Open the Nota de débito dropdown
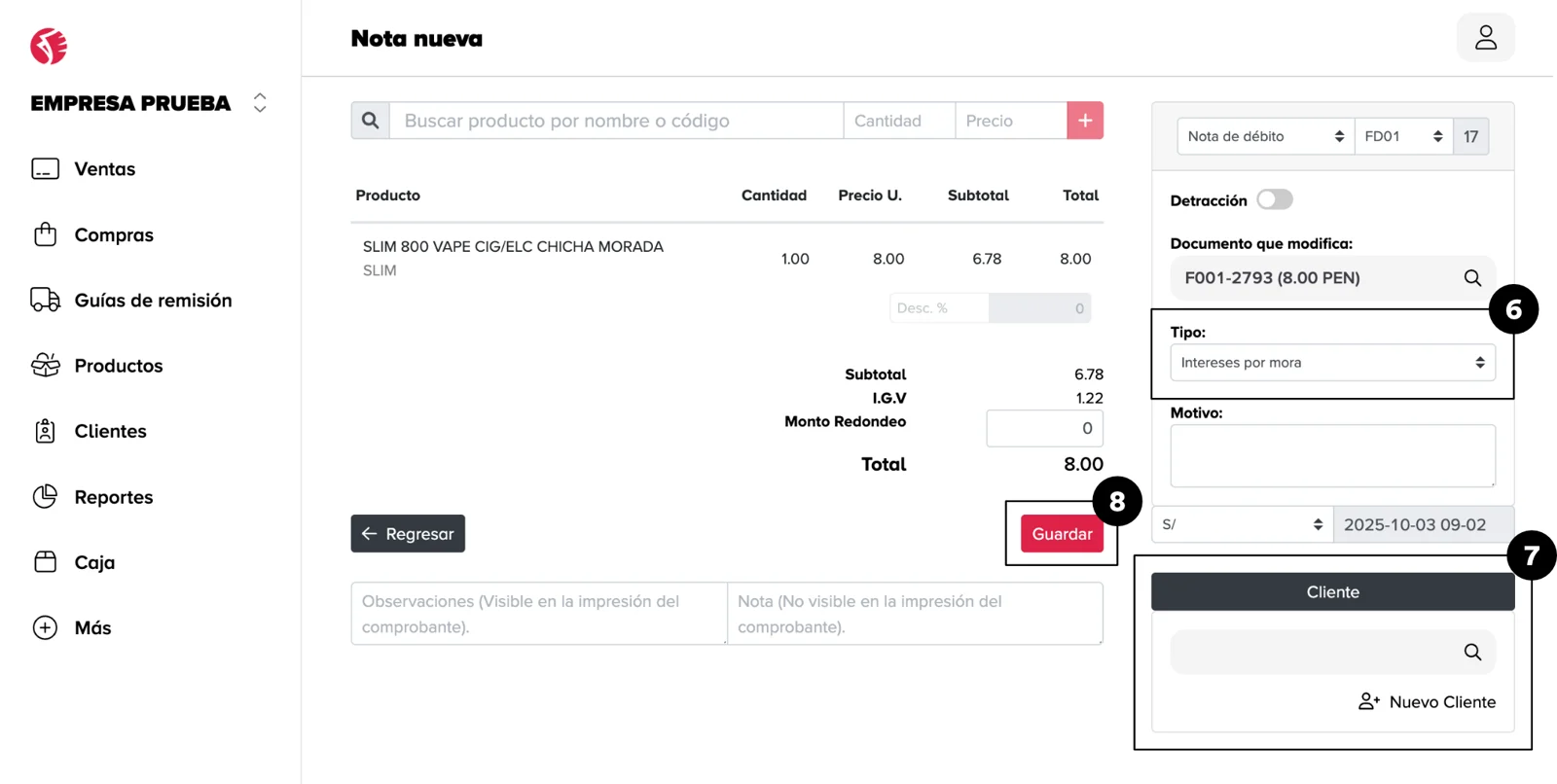1557x784 pixels. point(1264,136)
